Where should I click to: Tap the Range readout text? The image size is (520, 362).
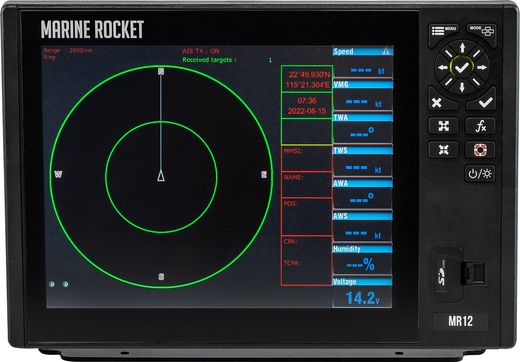point(68,51)
